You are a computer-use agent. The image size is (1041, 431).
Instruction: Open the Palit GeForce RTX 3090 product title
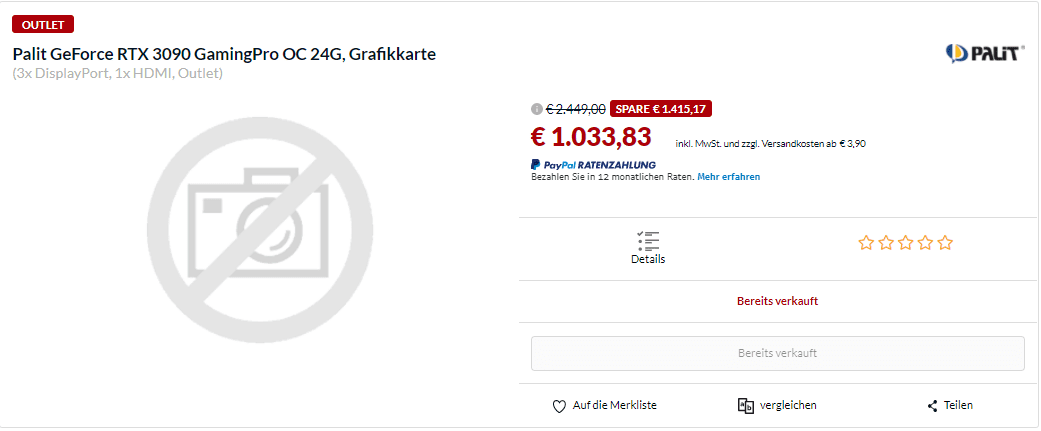(x=224, y=53)
